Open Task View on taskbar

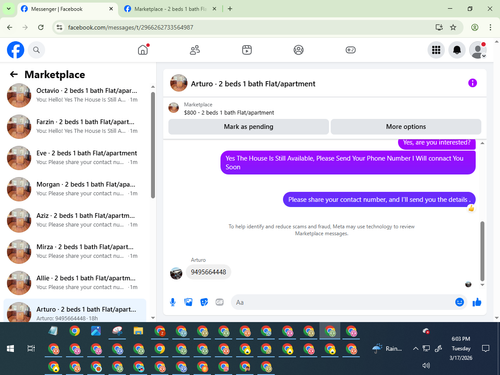coord(31,349)
